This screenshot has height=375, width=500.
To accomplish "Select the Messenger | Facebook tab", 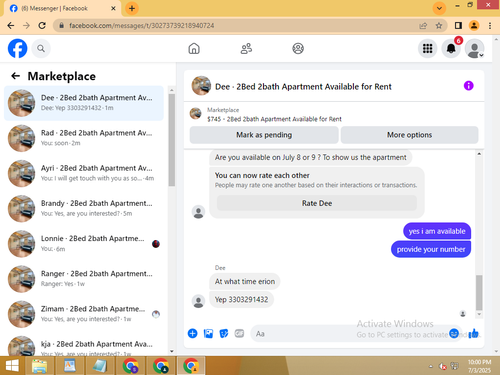I will [63, 9].
